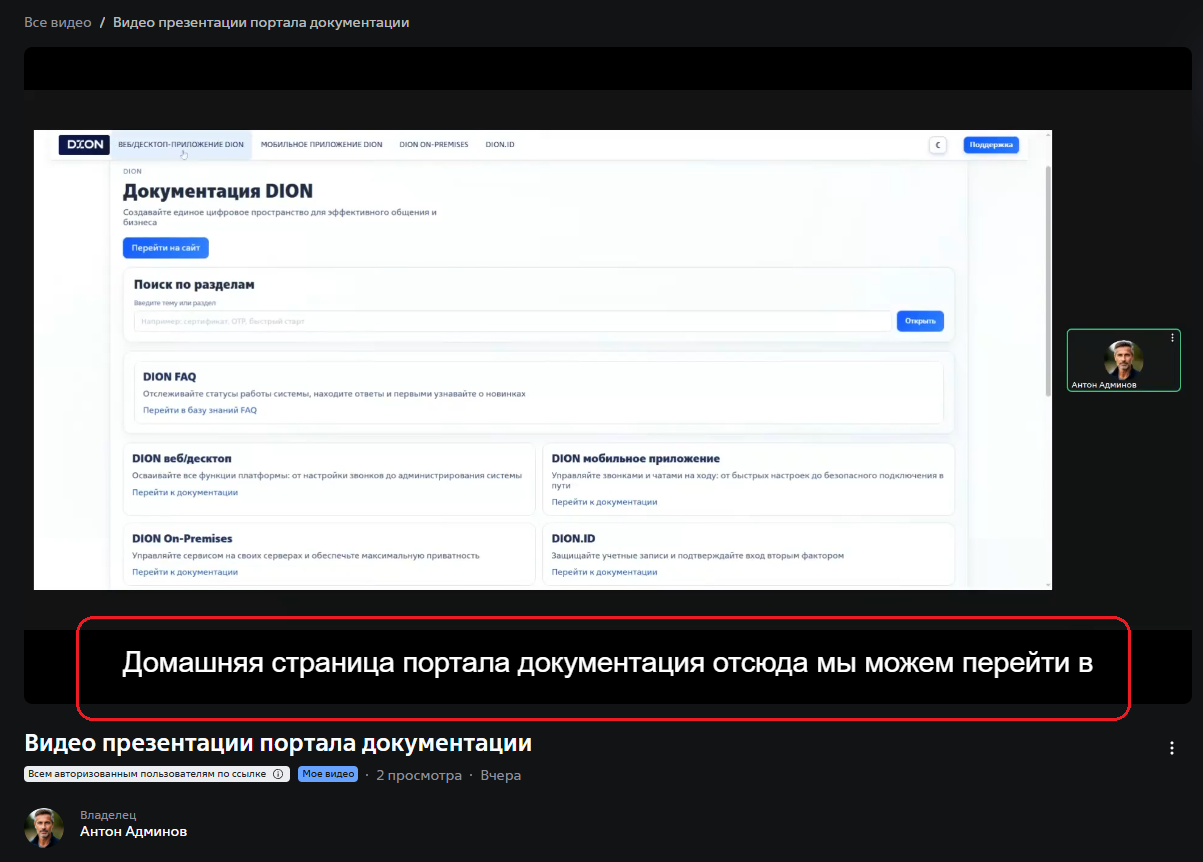
Task: Click the Перейти на сайт button
Action: pyautogui.click(x=165, y=247)
